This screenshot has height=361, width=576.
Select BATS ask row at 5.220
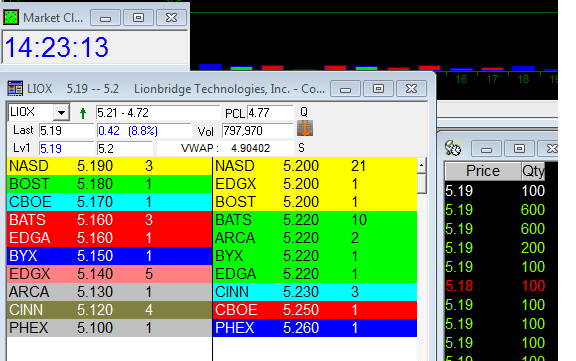click(x=315, y=220)
